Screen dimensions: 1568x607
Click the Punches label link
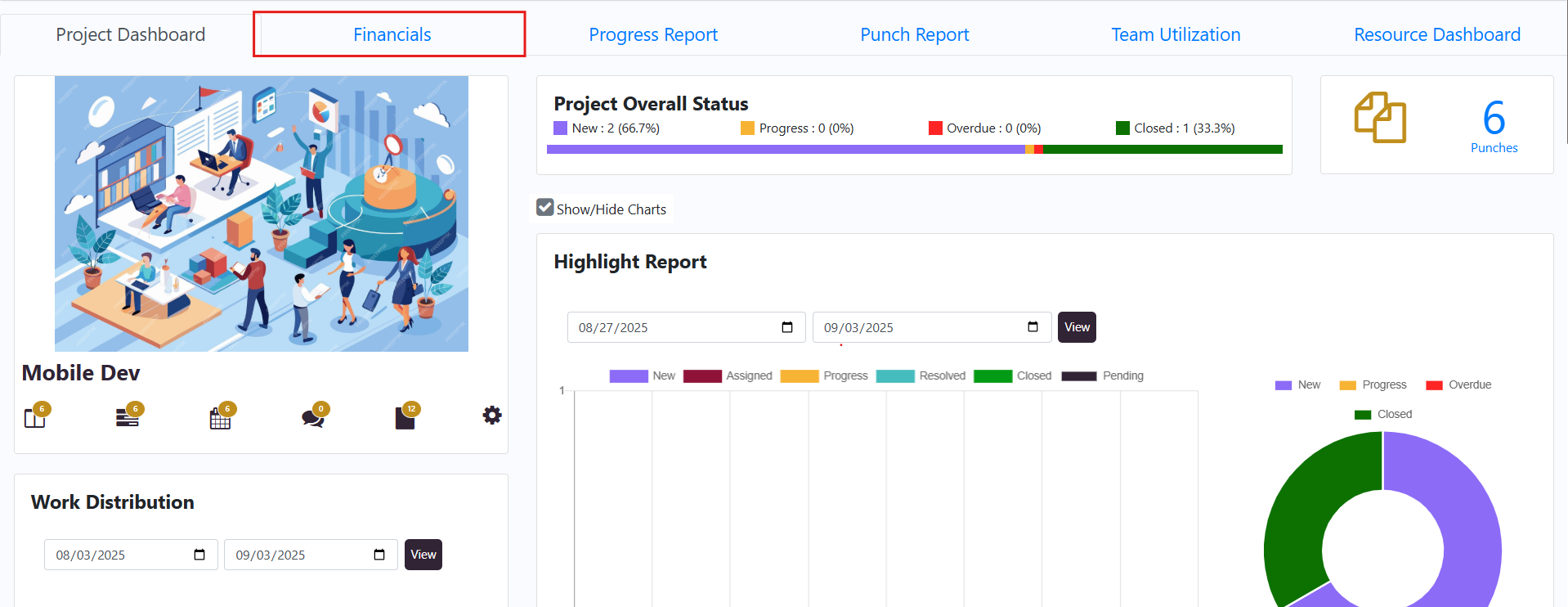pyautogui.click(x=1494, y=148)
